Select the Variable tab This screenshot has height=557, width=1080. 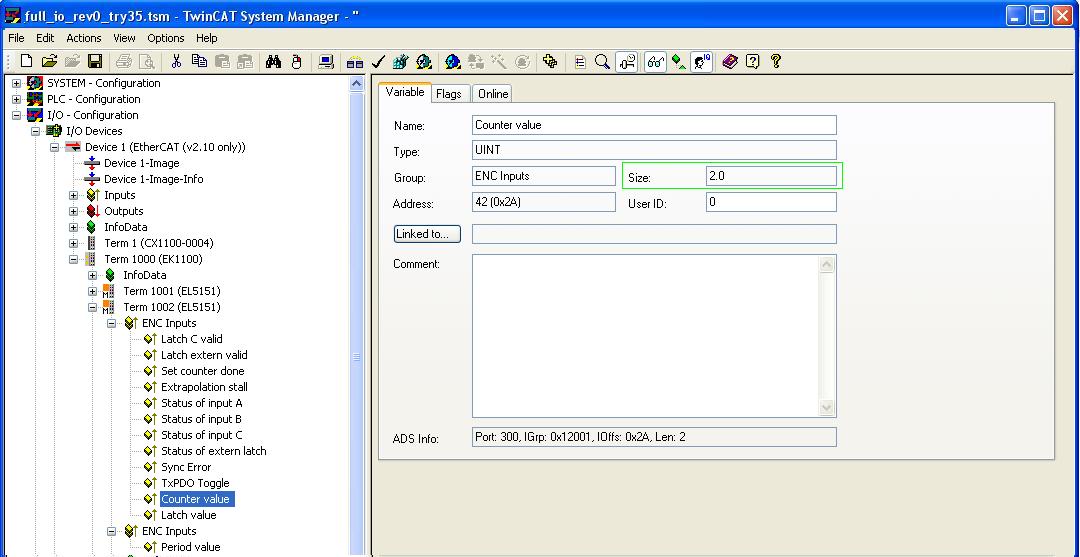[x=405, y=92]
